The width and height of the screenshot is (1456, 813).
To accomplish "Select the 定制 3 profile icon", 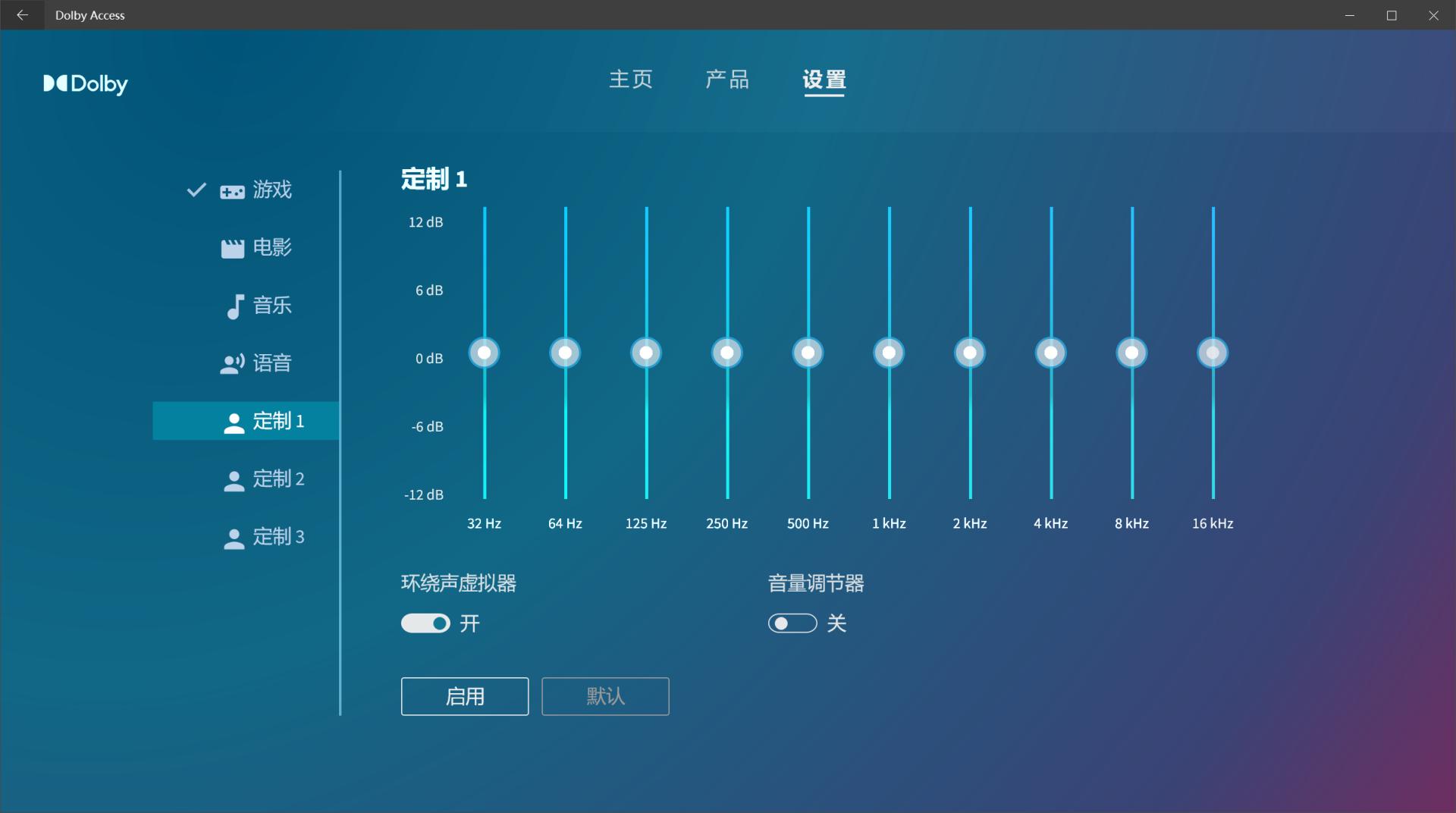I will 233,537.
